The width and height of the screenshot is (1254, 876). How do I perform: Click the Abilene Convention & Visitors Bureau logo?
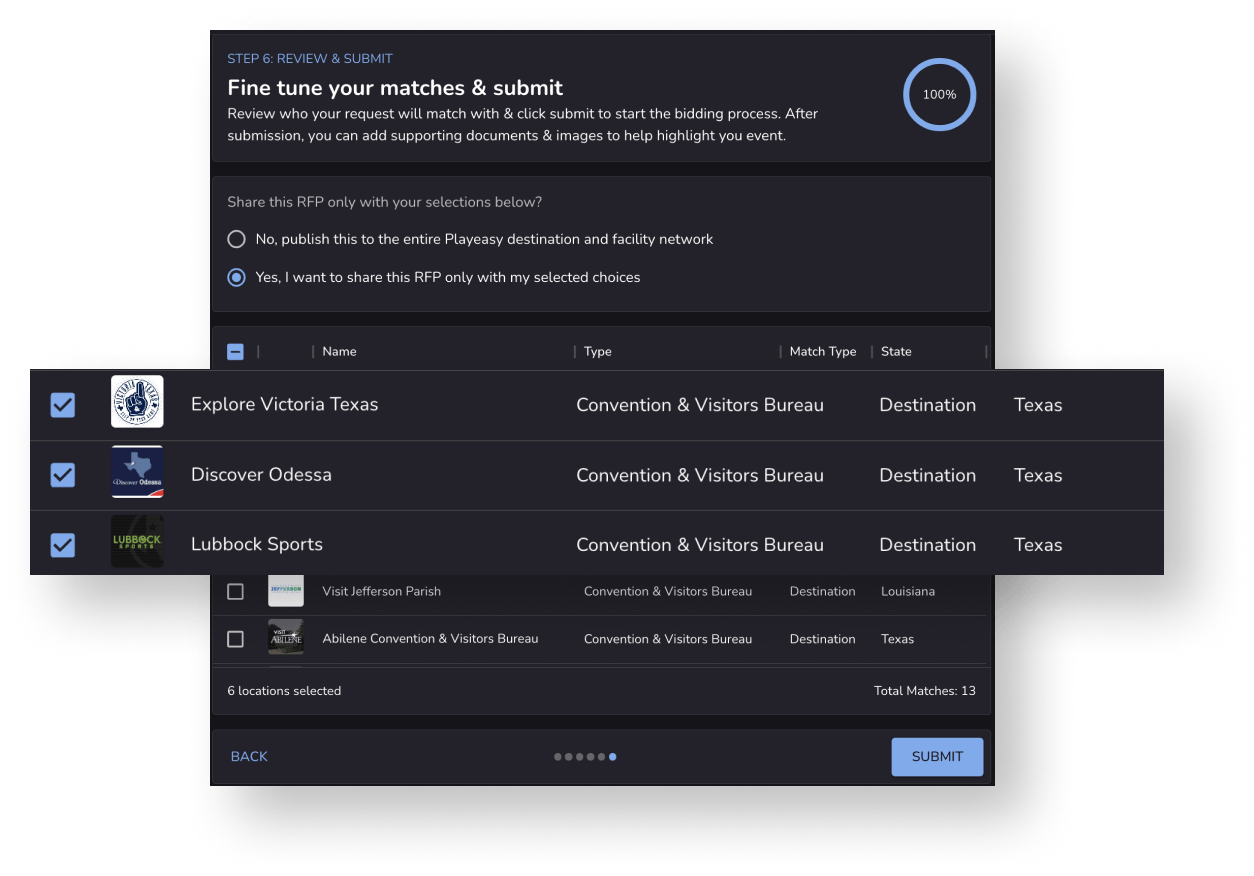[286, 638]
